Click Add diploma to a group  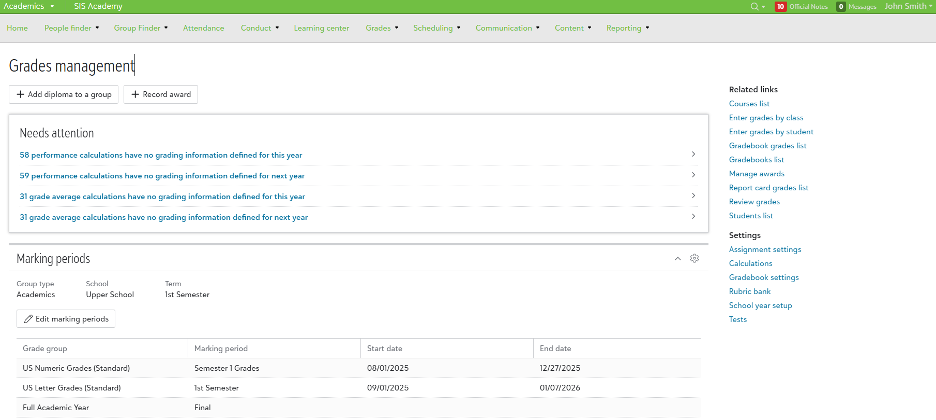(64, 94)
